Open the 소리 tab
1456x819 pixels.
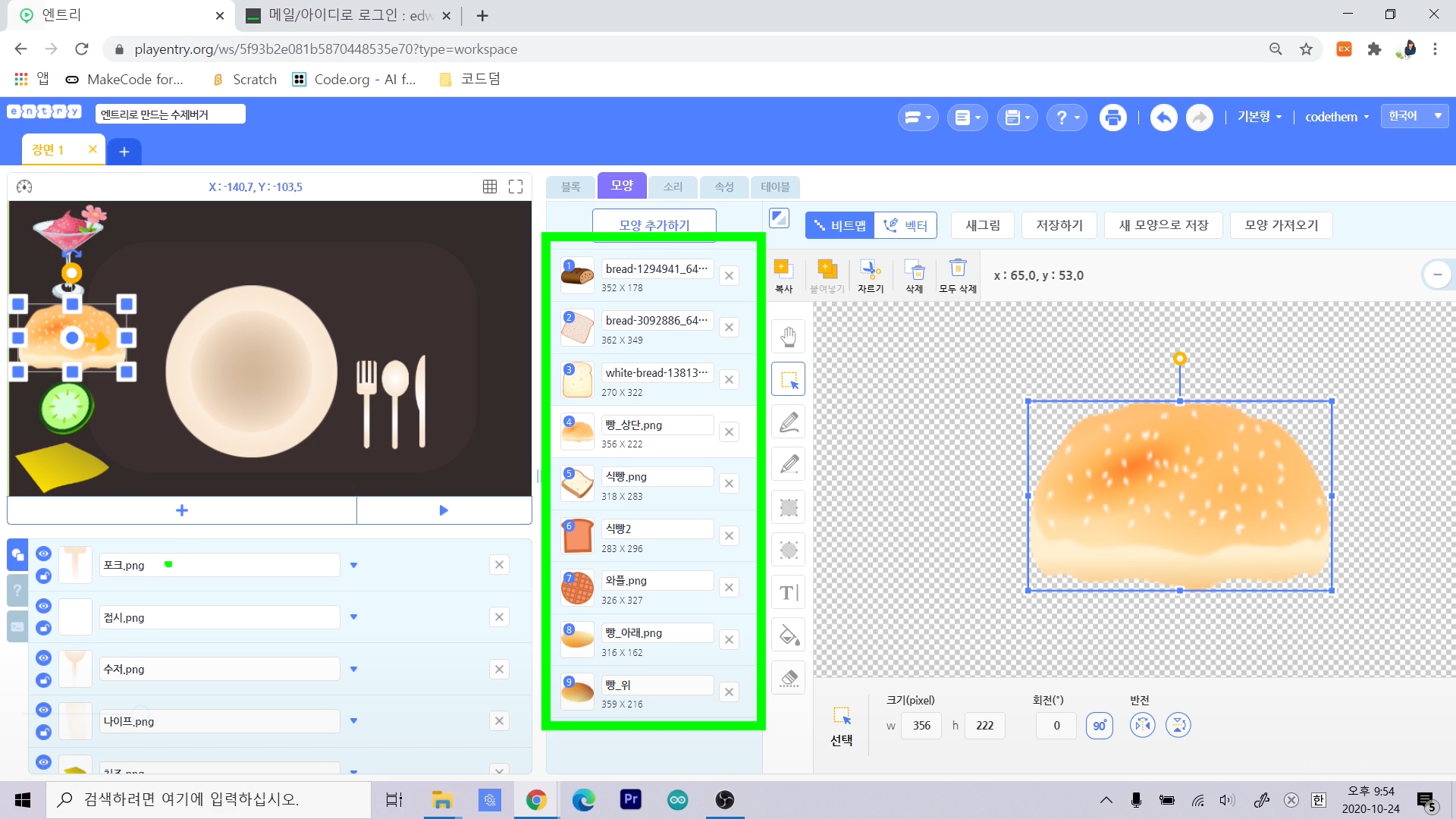point(673,187)
